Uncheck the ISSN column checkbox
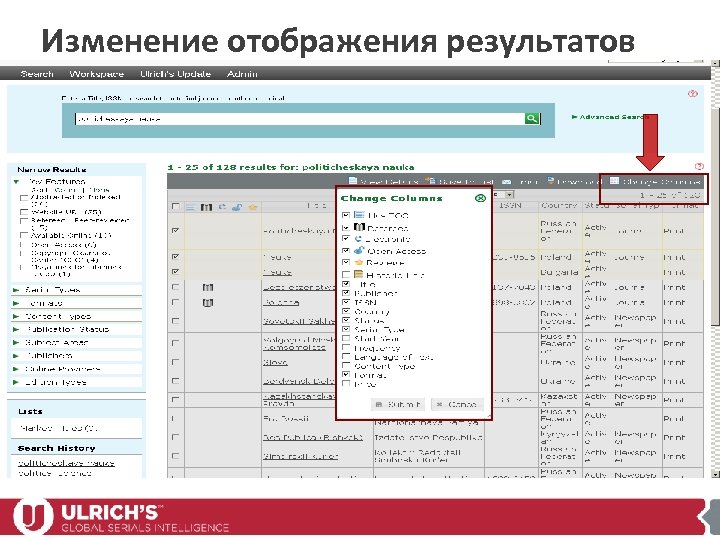The width and height of the screenshot is (720, 540). [x=346, y=302]
